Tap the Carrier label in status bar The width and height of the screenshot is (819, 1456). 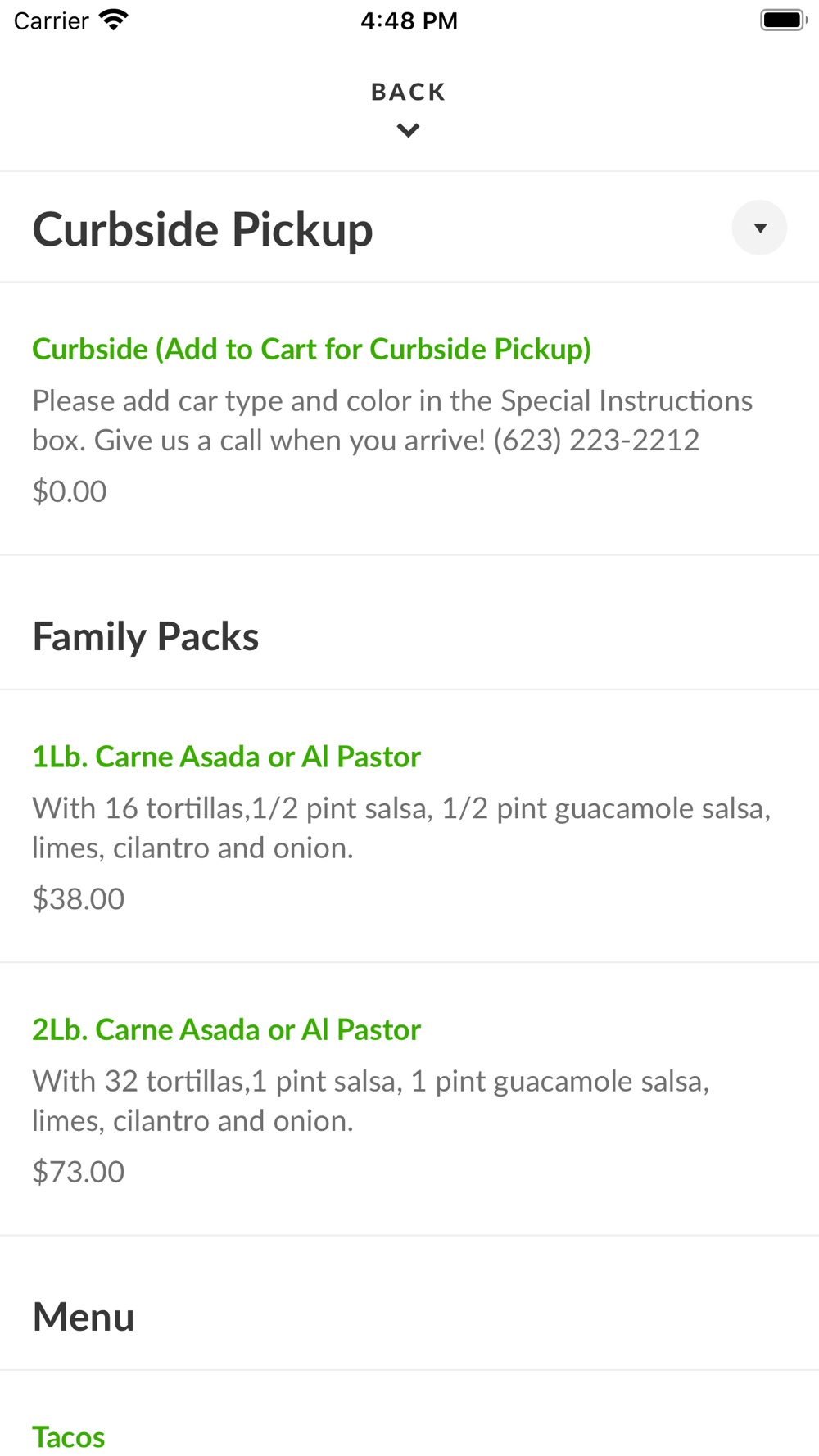tap(51, 20)
